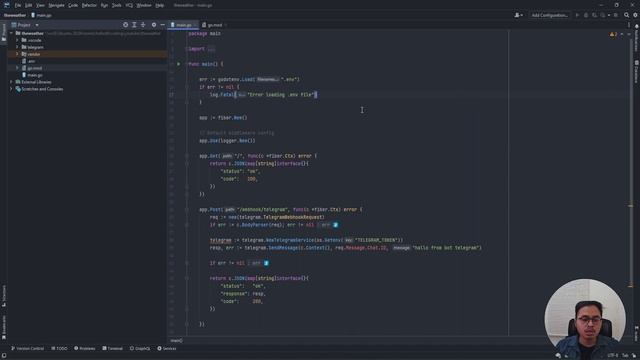The height and width of the screenshot is (360, 640).
Task: Close the main.go editor tab
Action: click(x=195, y=25)
